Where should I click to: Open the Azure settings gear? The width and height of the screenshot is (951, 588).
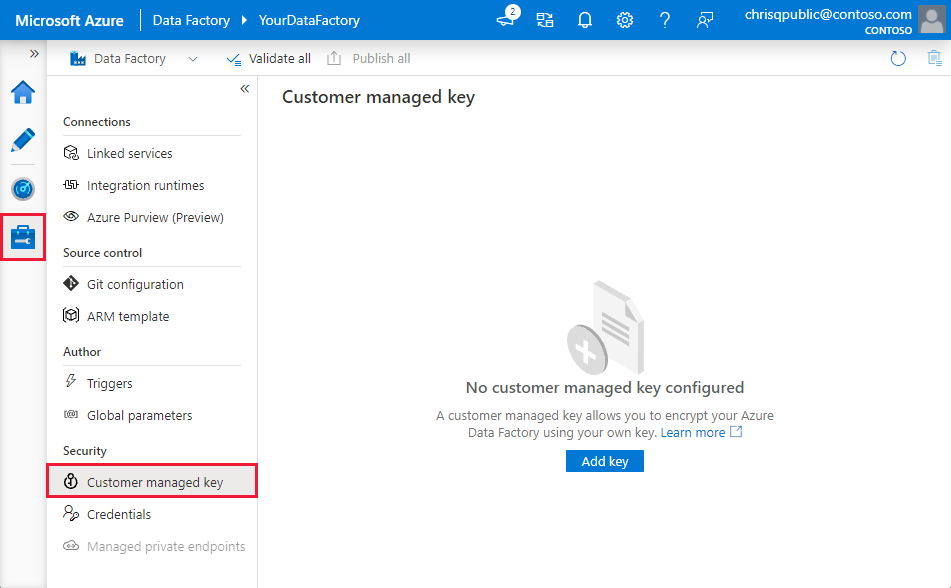pos(624,20)
